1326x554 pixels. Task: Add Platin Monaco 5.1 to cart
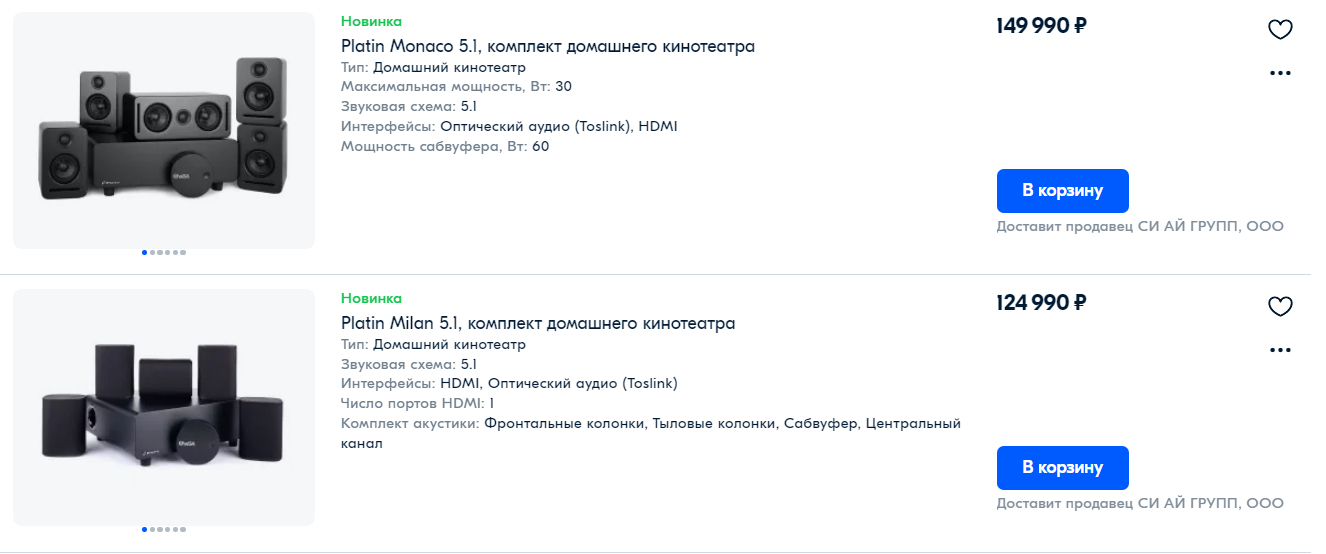(1062, 191)
